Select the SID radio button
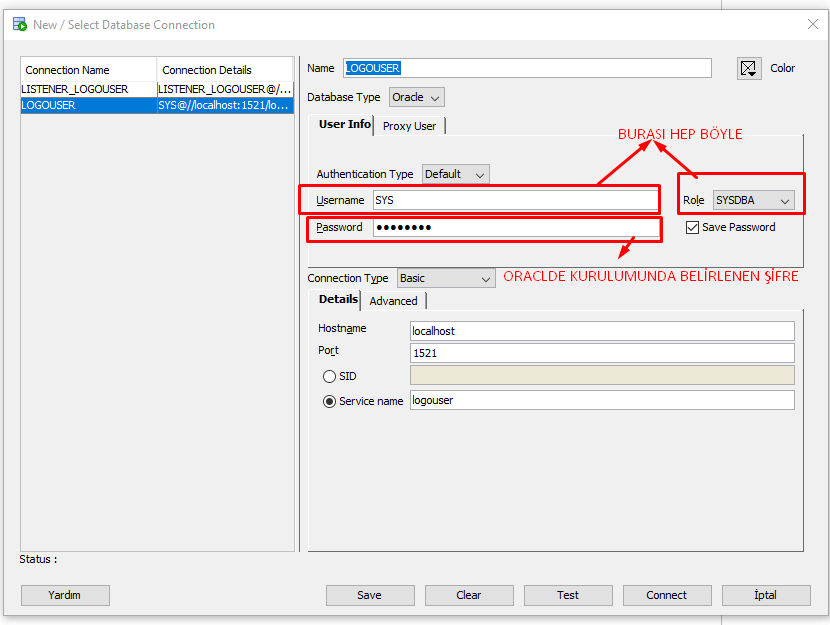830x625 pixels. [x=329, y=376]
